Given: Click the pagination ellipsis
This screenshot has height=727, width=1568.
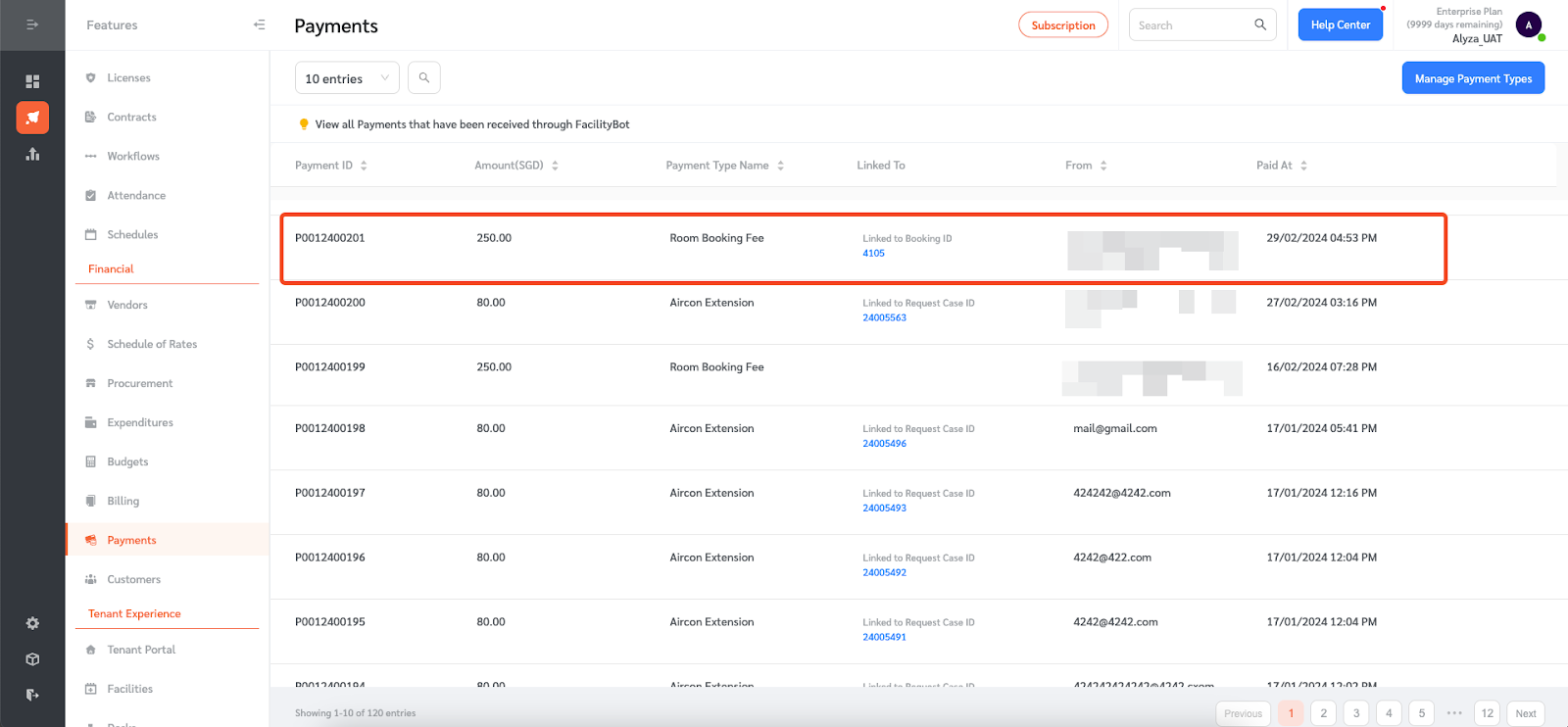Looking at the screenshot, I should click(1454, 713).
